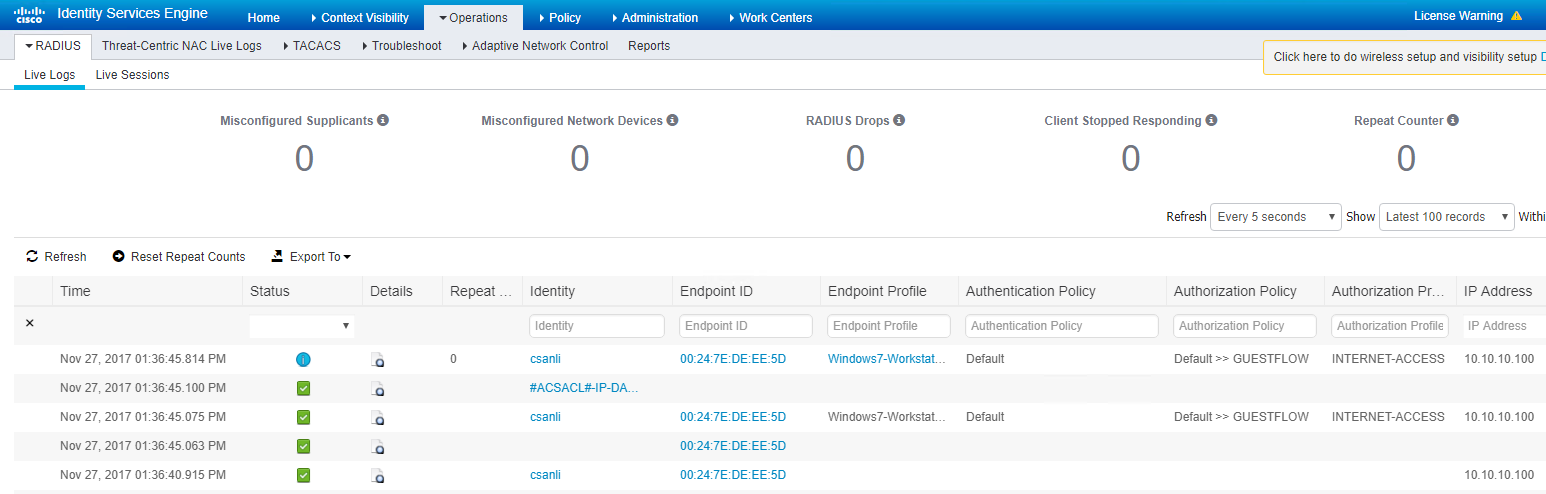Viewport: 1546px width, 494px height.
Task: Open details for 01:36:45.100 PM log
Action: click(377, 388)
